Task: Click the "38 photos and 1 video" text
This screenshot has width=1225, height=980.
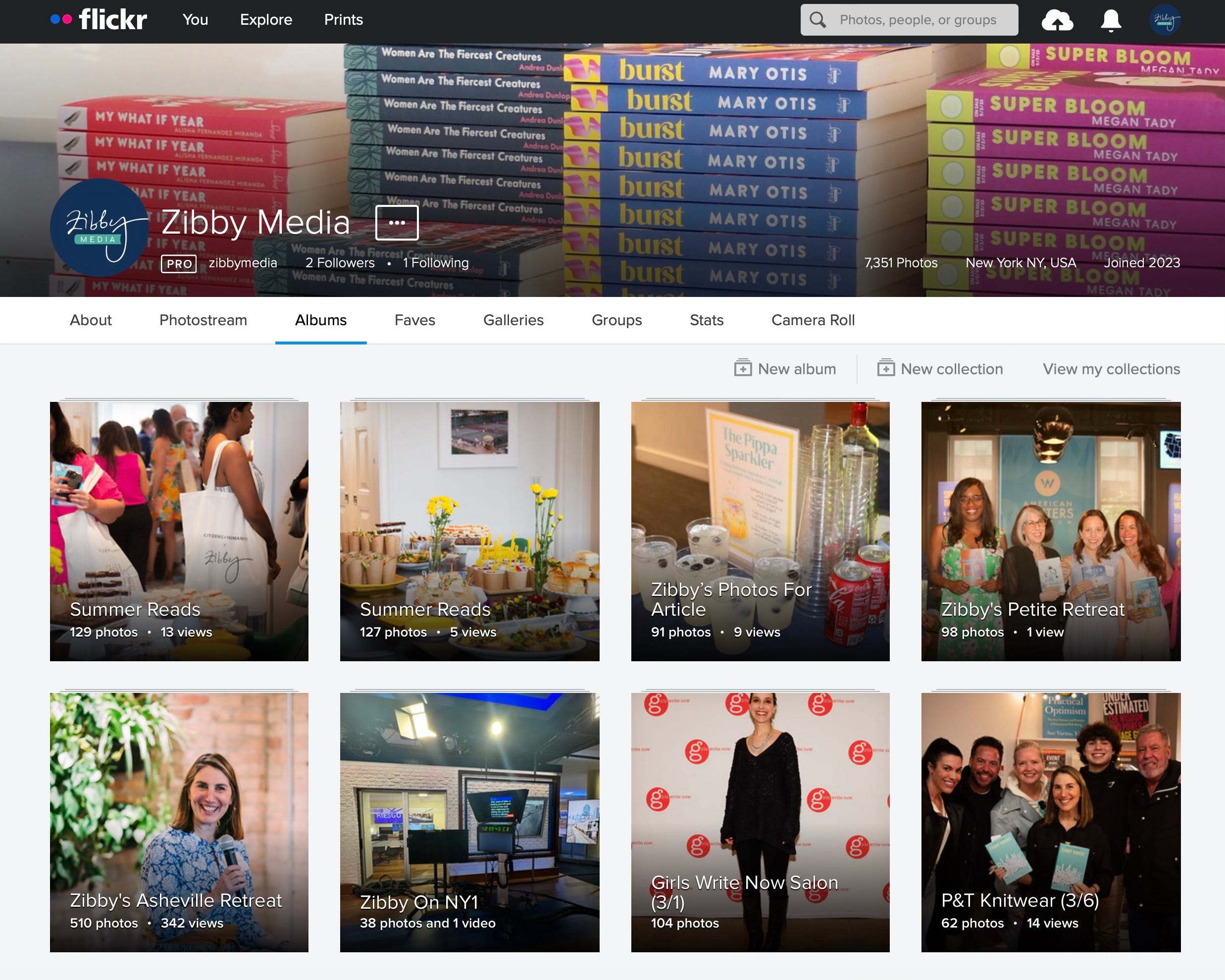Action: [x=427, y=923]
